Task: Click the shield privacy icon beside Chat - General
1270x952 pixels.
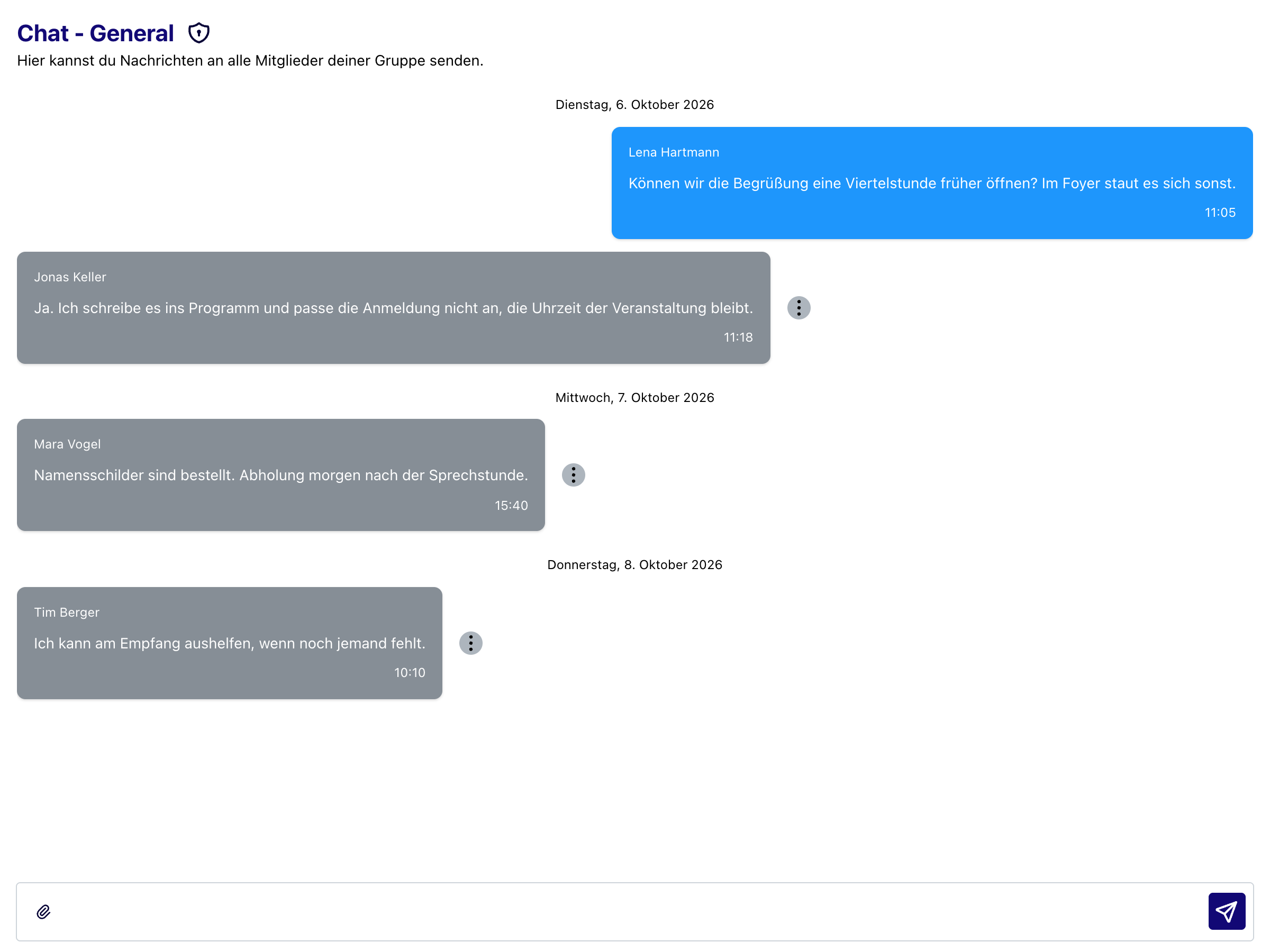Action: pos(198,33)
